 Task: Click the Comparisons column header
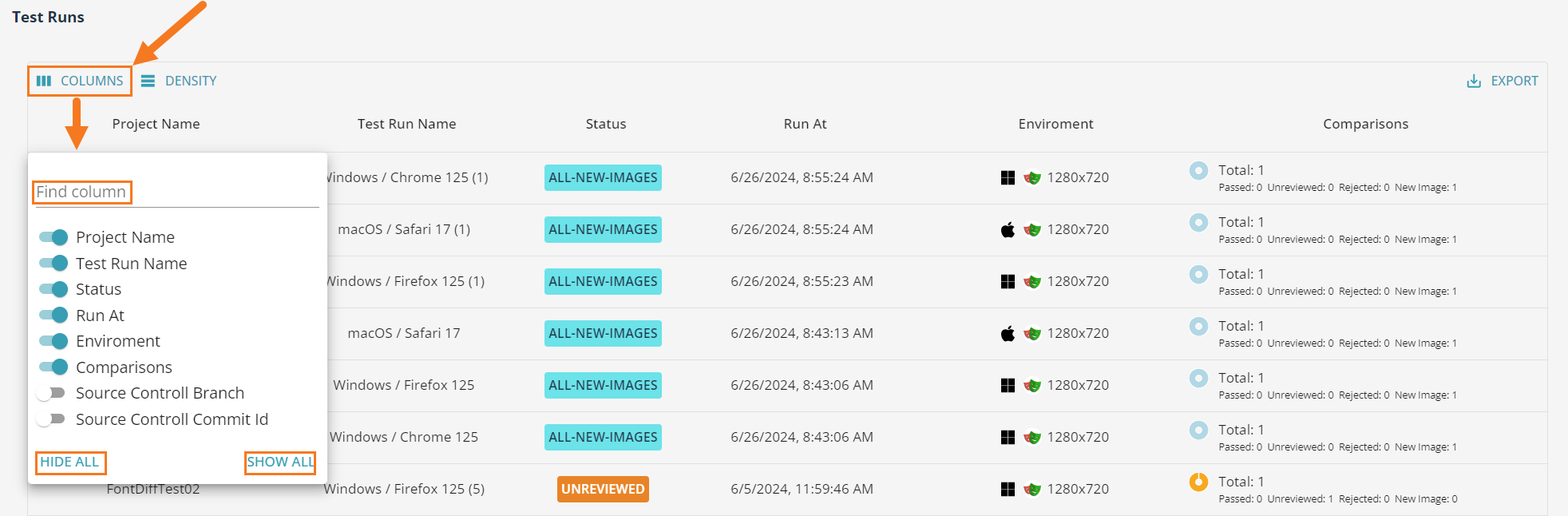pos(1365,124)
